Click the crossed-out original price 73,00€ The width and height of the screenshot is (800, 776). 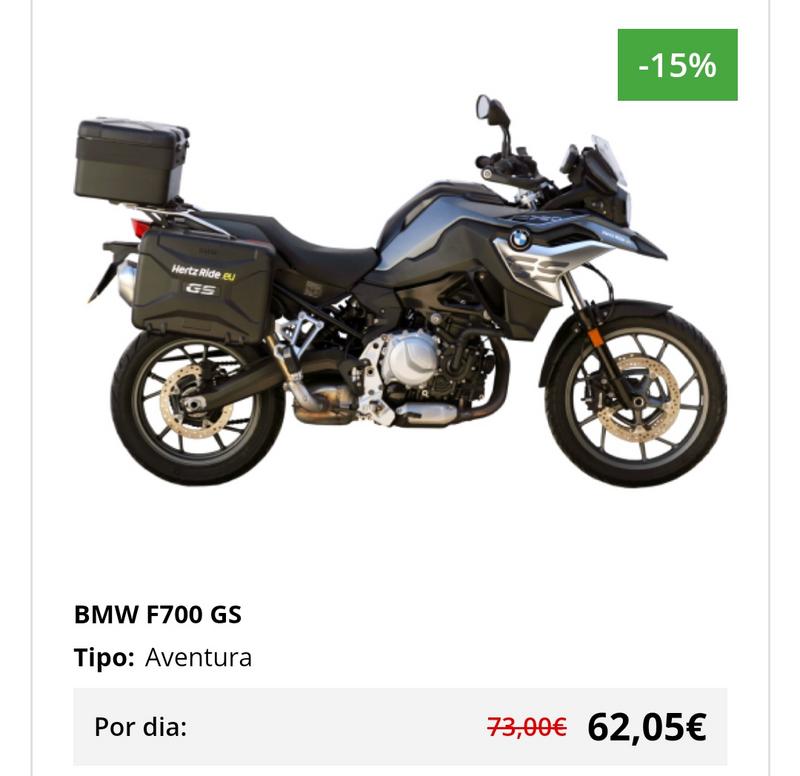click(527, 727)
